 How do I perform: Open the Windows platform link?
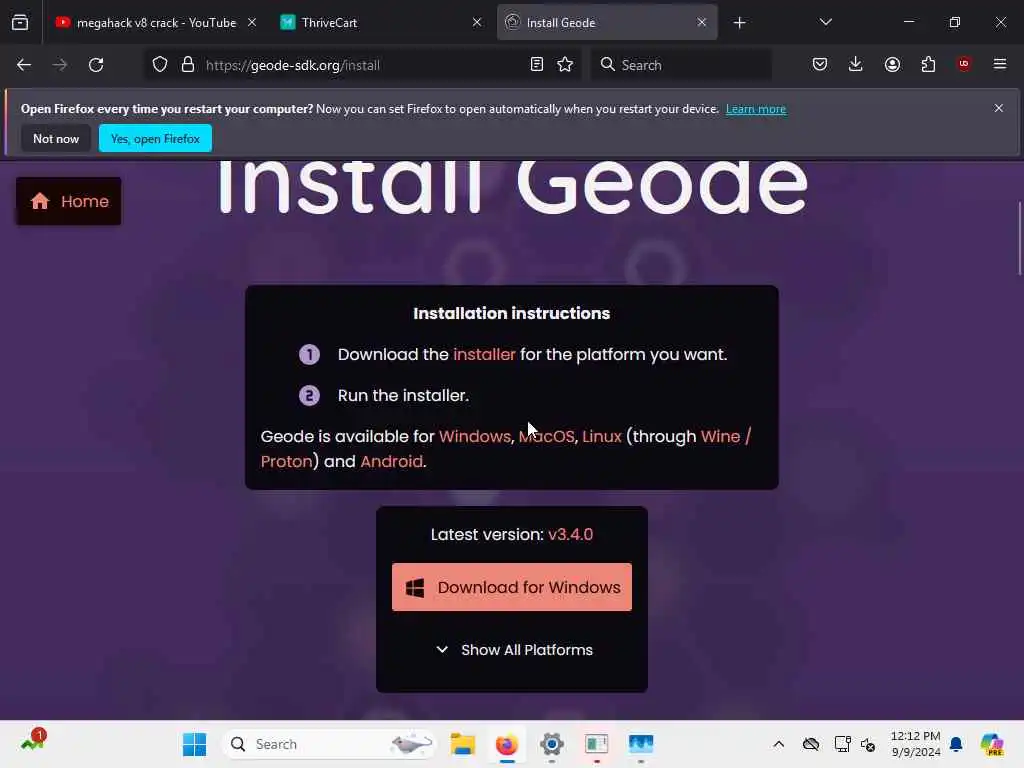click(475, 436)
